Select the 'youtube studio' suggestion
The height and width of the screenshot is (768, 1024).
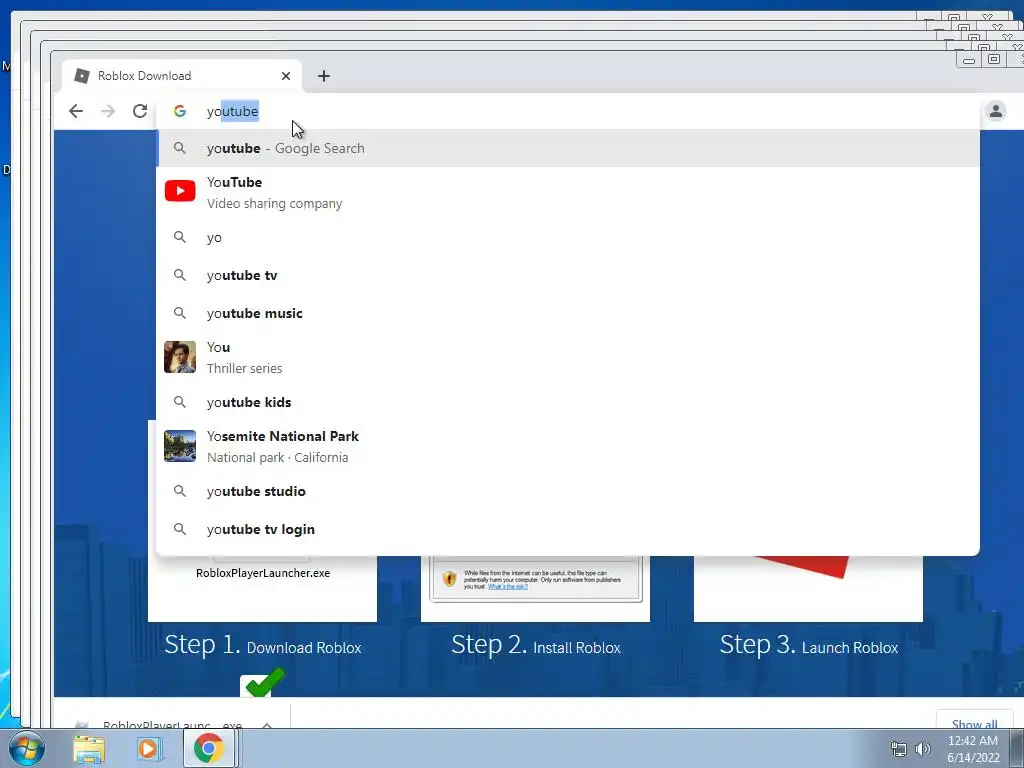(568, 491)
